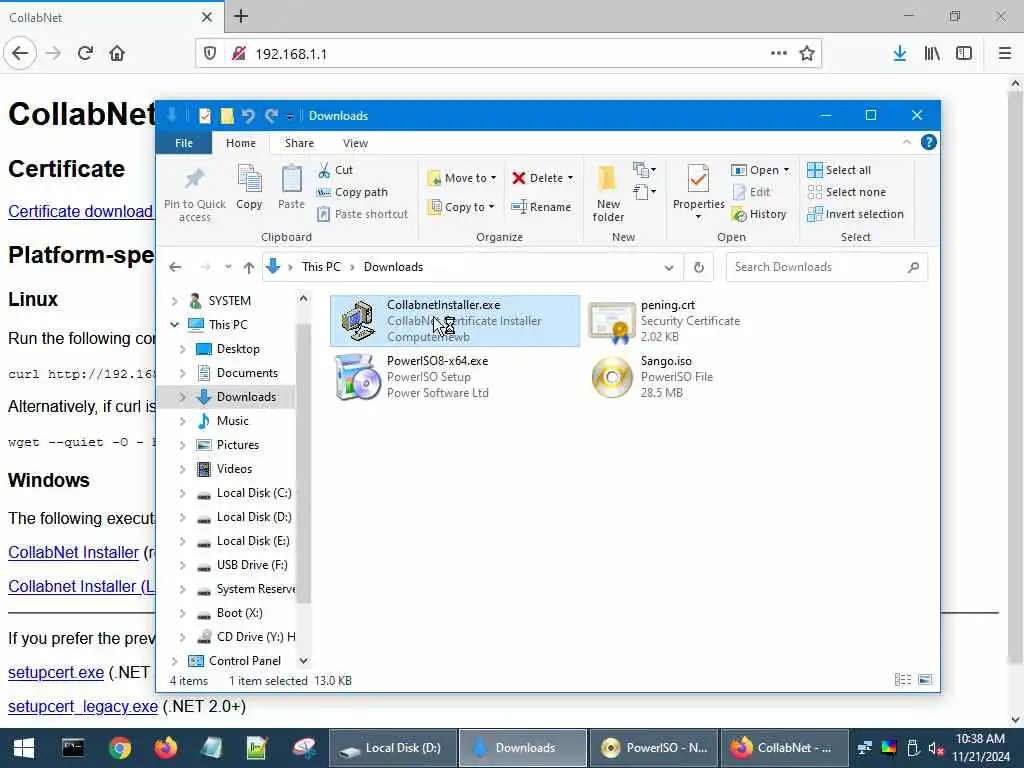This screenshot has height=768, width=1024.
Task: Click the Windows Start button
Action: [x=24, y=748]
